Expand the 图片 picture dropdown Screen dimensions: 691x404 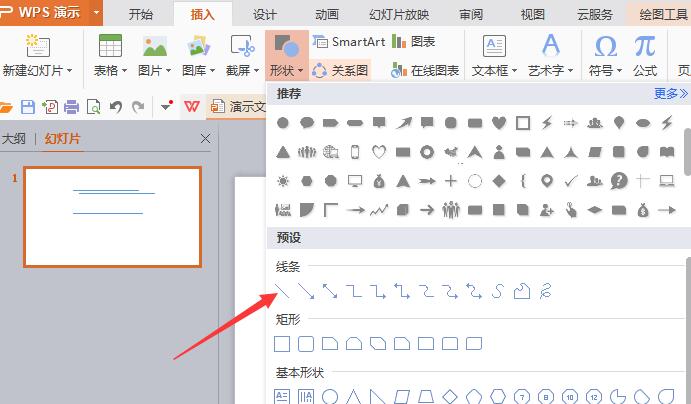click(x=168, y=70)
